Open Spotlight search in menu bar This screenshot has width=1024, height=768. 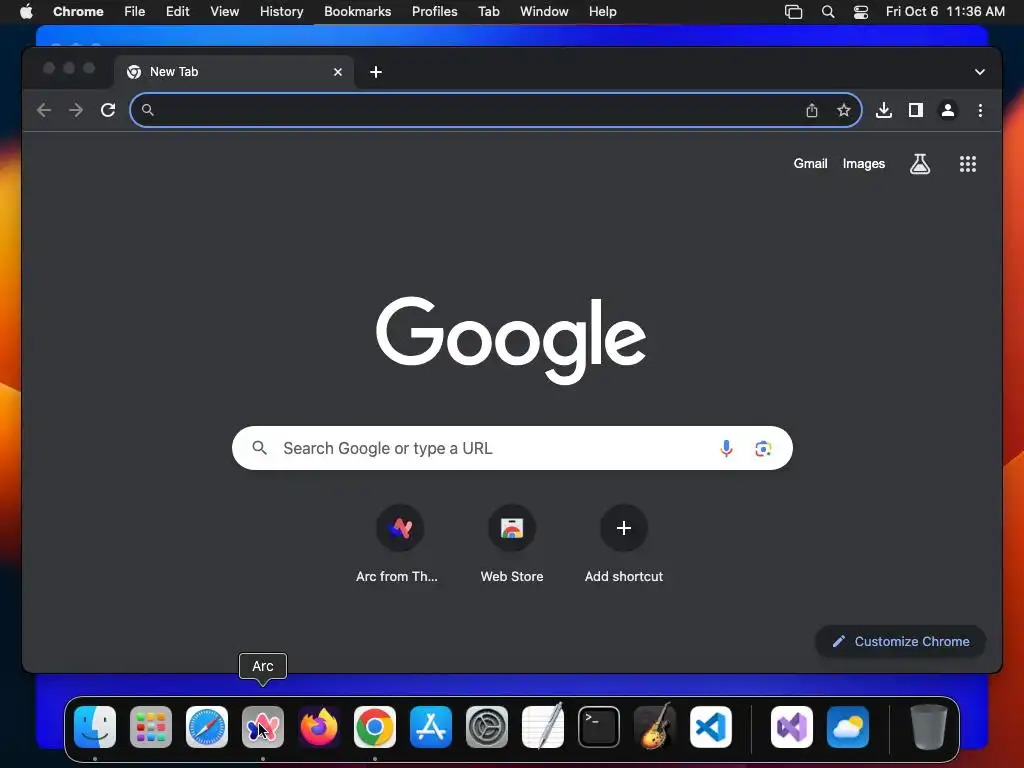tap(827, 12)
